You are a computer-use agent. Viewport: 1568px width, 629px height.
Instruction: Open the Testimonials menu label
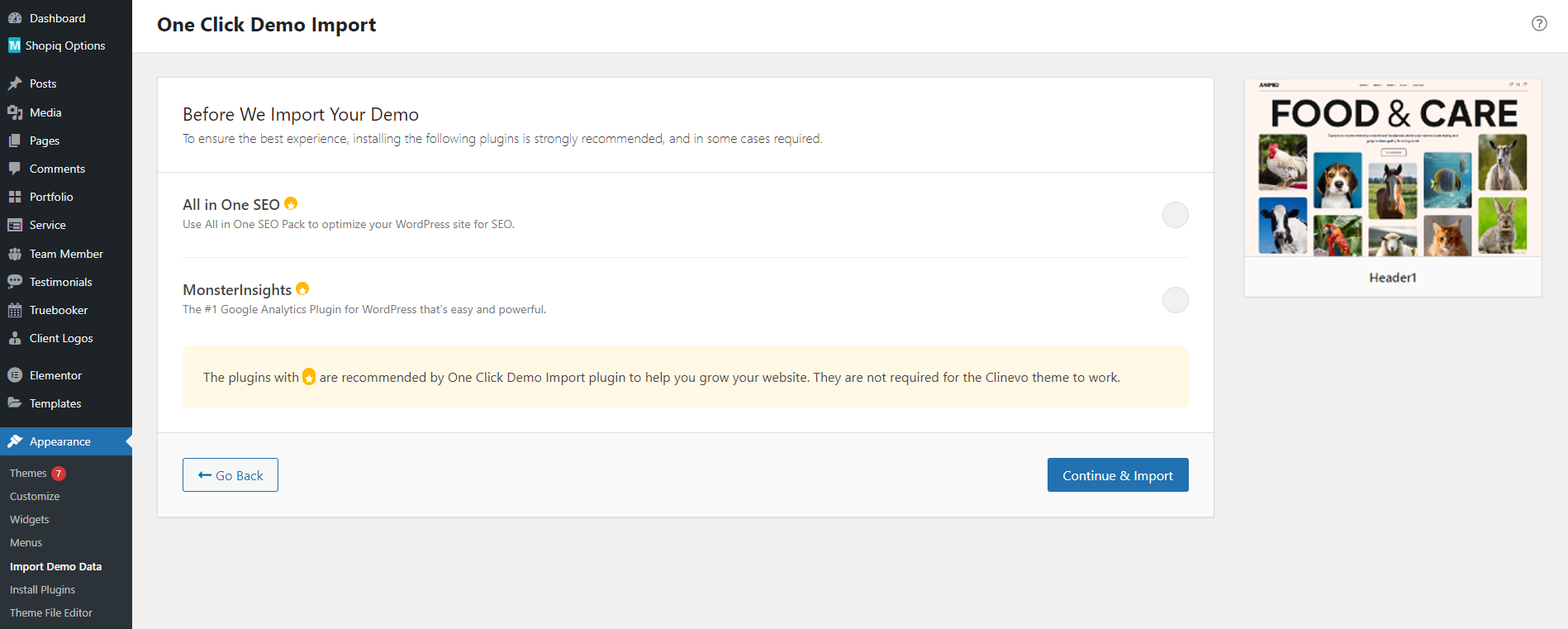[61, 282]
